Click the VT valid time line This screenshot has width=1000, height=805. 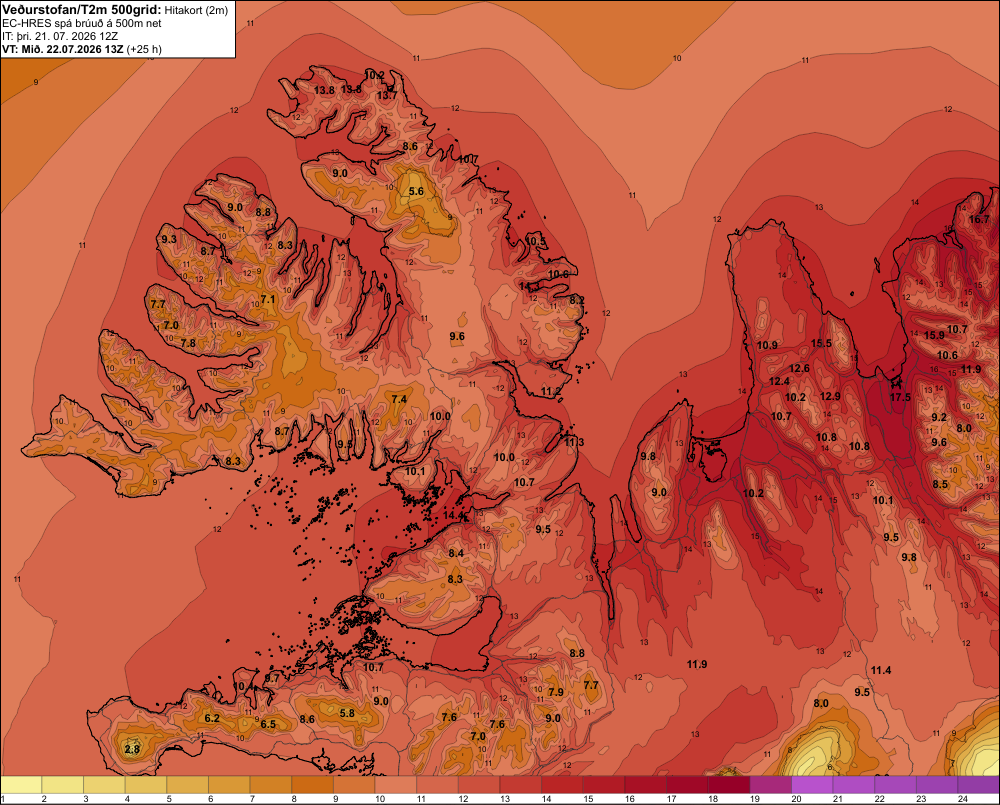82,49
